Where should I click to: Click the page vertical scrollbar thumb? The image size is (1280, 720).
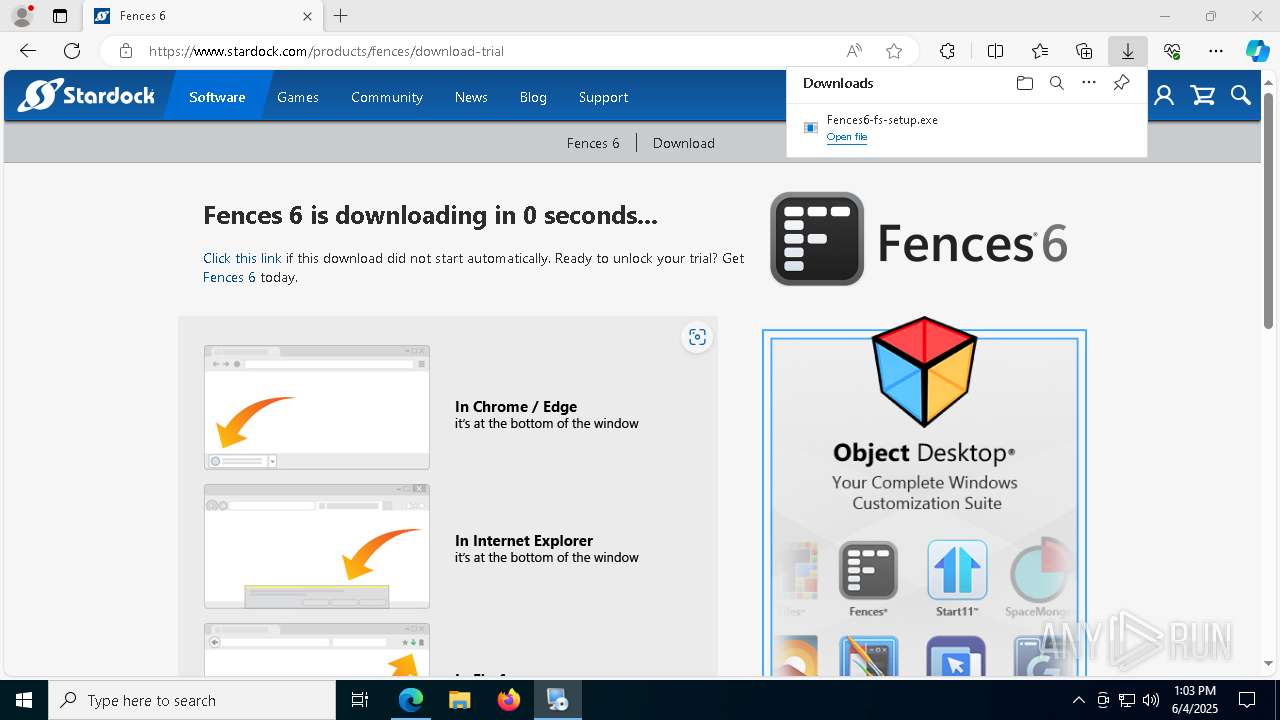[1268, 210]
